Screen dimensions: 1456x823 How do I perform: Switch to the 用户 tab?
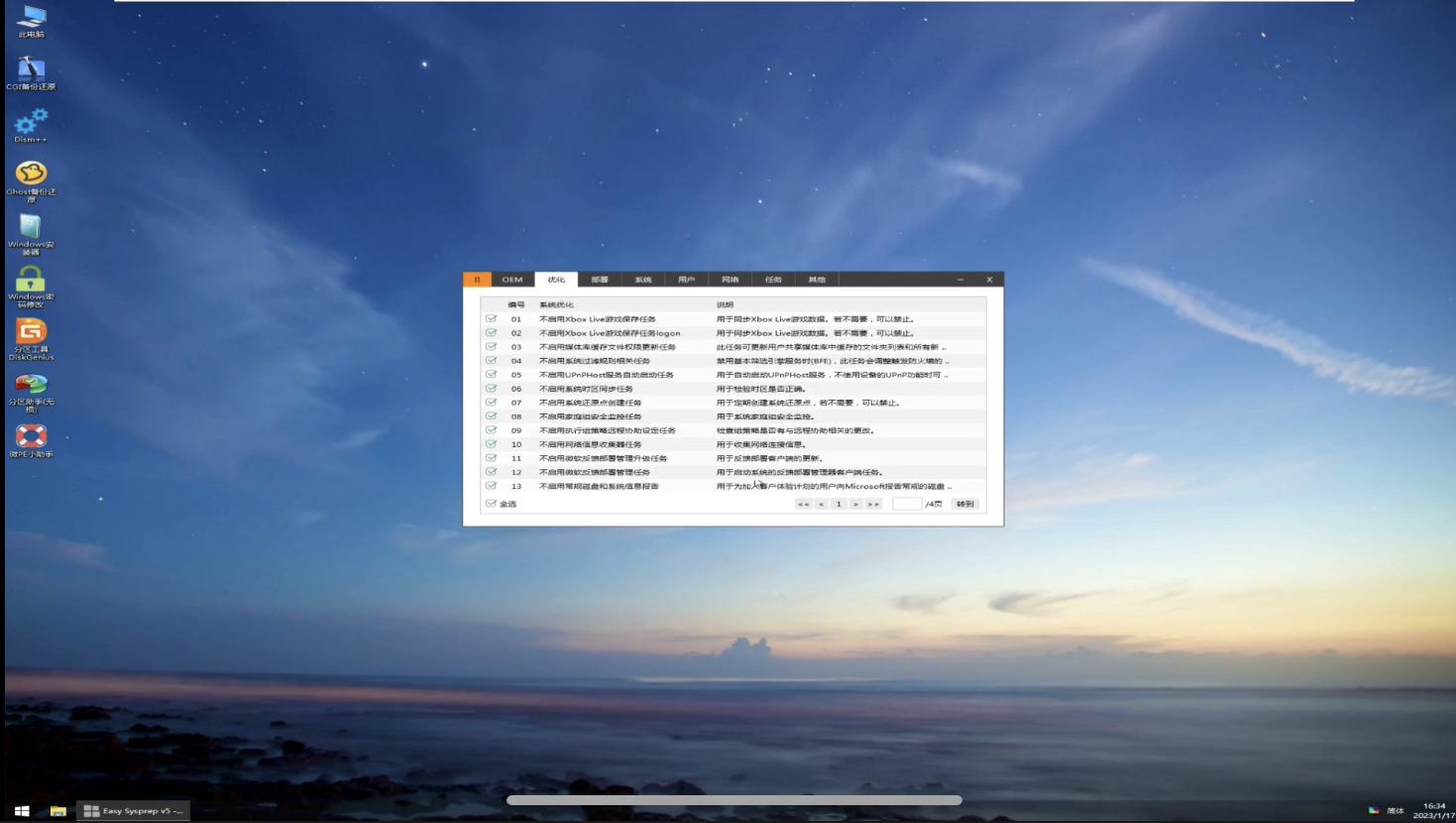pos(687,280)
